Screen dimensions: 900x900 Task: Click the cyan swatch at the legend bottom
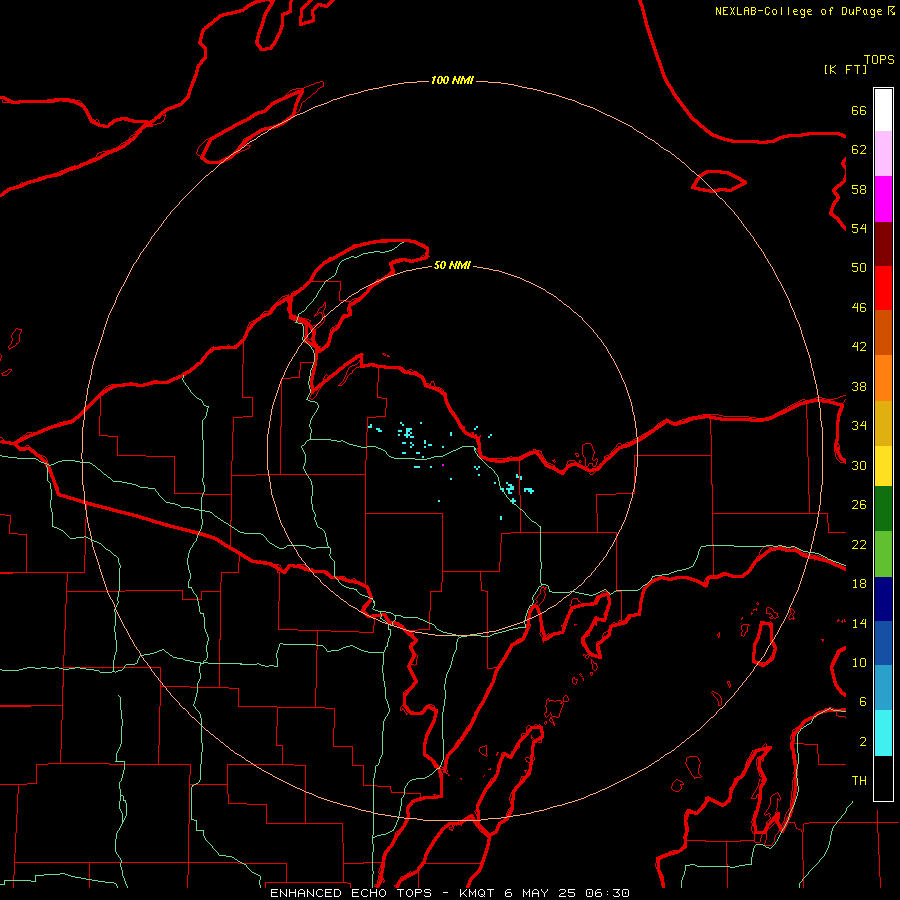pos(883,733)
